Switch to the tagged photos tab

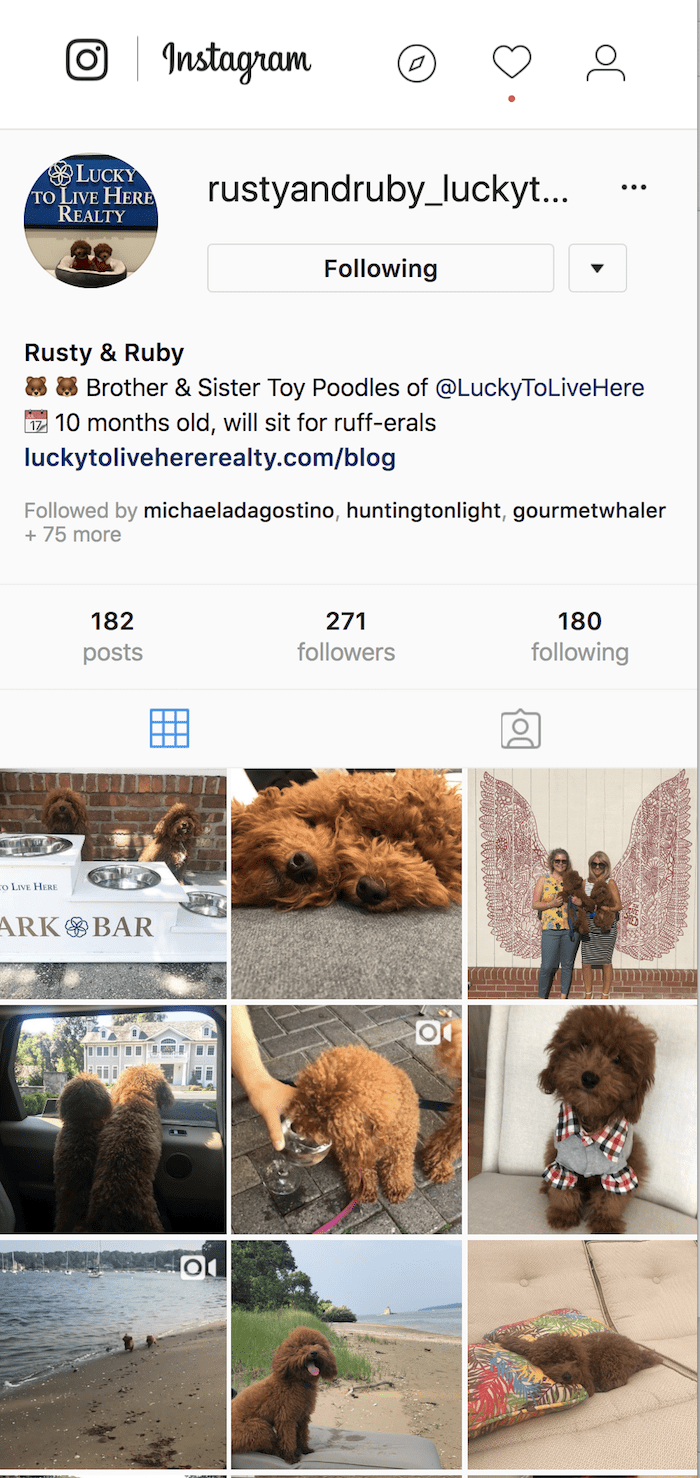tap(521, 729)
